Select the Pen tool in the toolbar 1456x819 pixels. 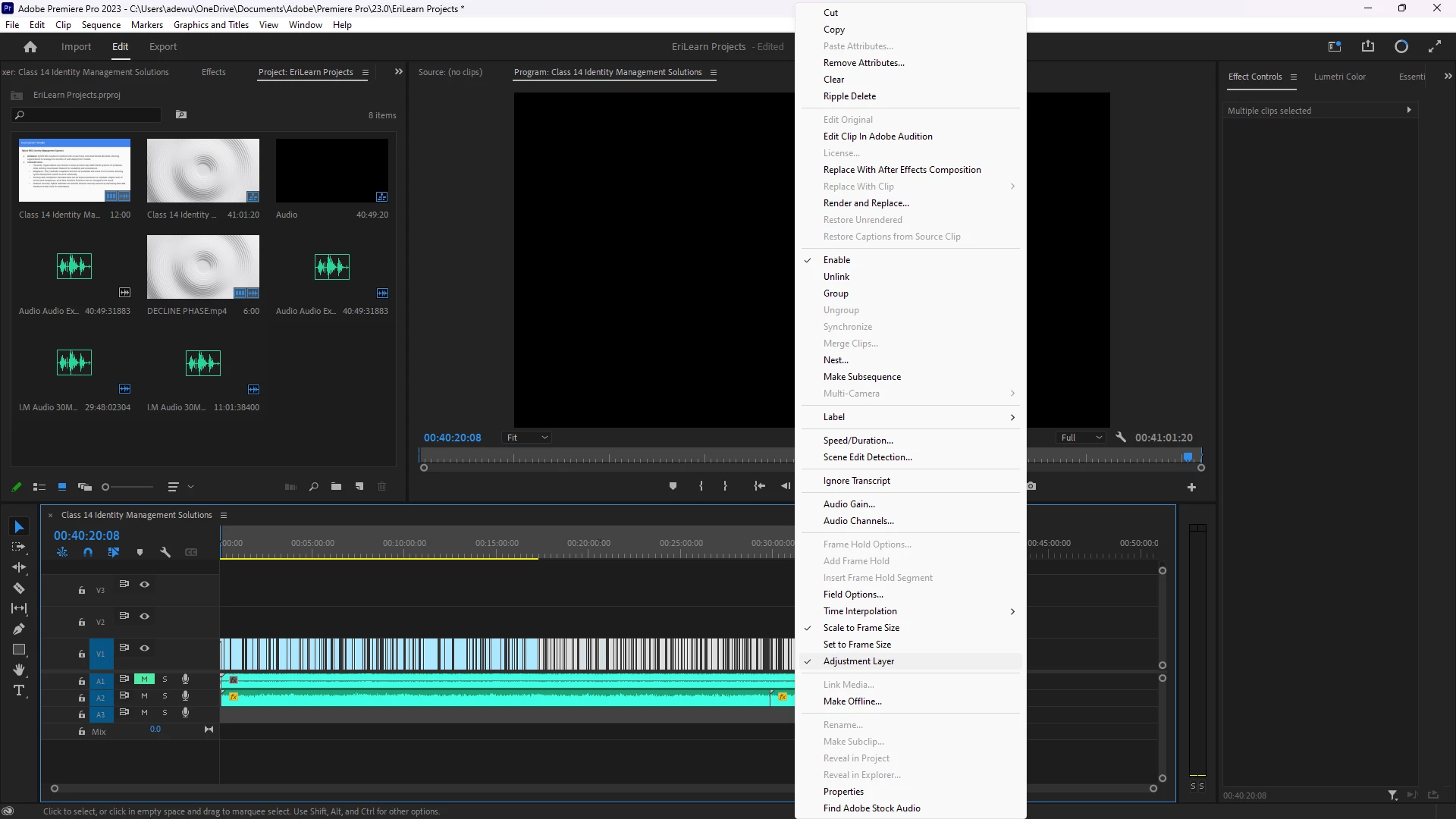tap(19, 629)
